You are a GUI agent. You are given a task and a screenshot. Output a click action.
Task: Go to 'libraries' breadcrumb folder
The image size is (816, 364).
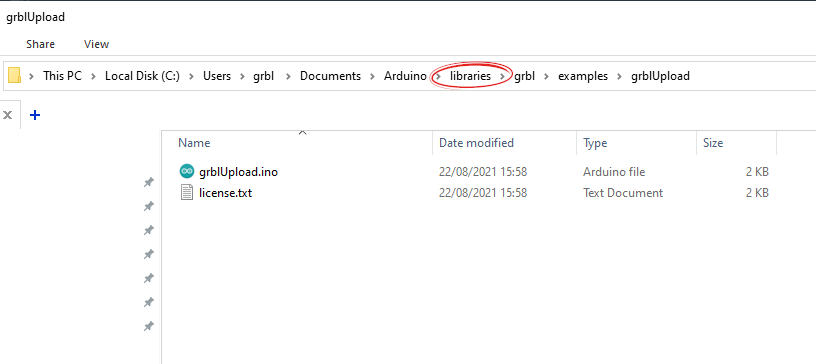470,76
